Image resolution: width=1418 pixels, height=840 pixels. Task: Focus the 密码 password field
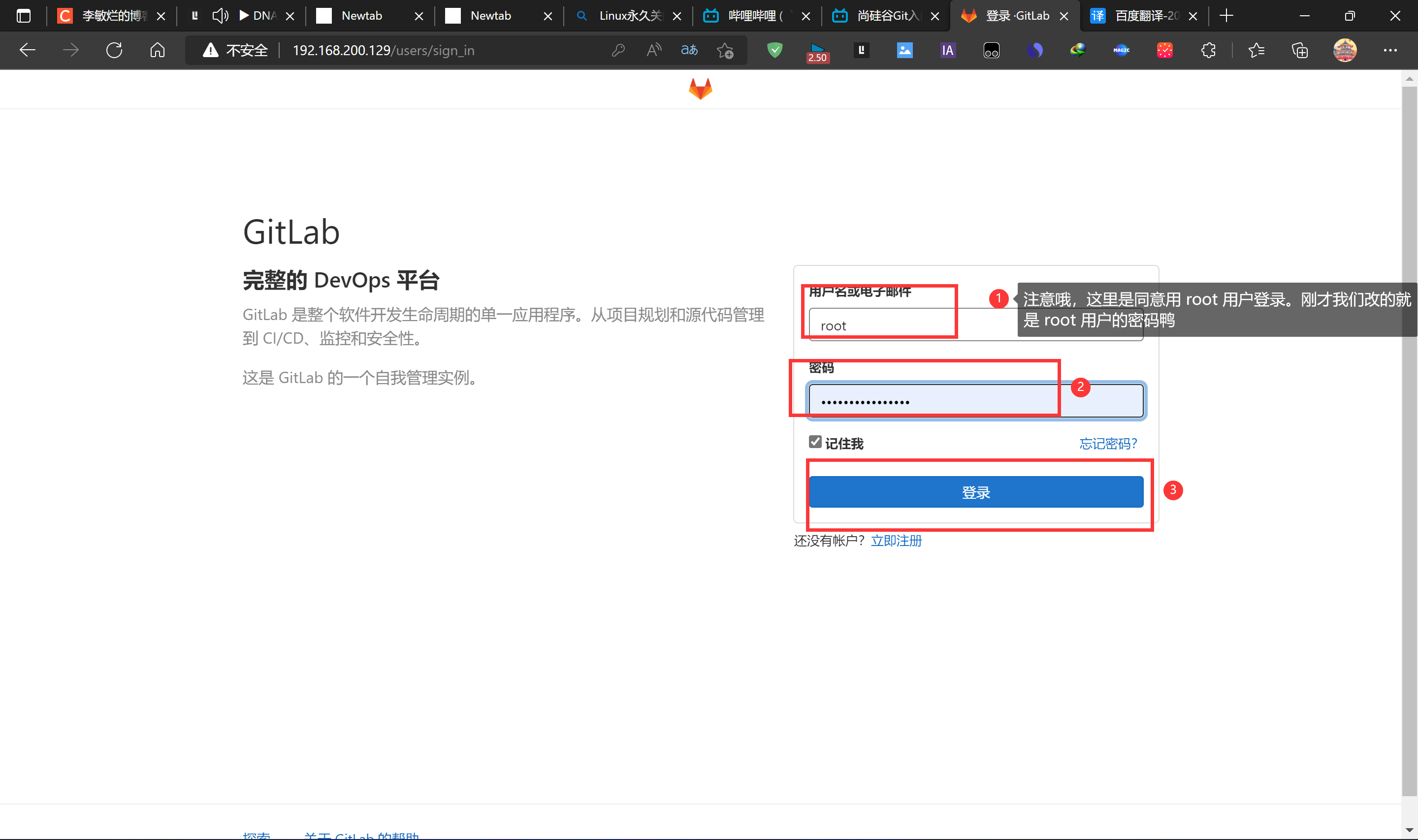tap(976, 401)
